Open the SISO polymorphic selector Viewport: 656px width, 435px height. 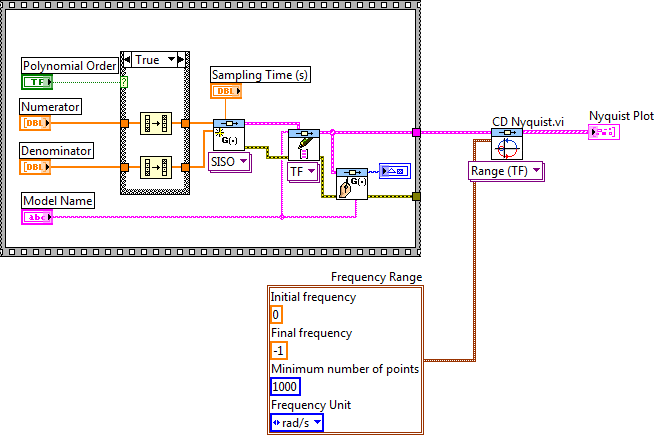tap(229, 161)
